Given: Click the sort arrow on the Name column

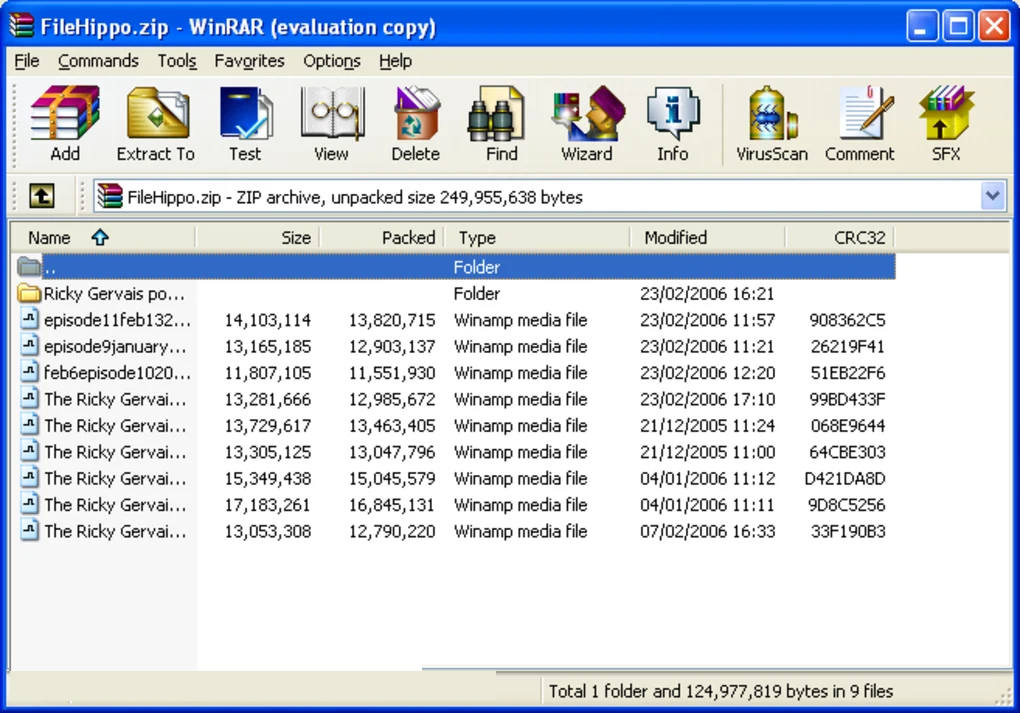Looking at the screenshot, I should point(100,237).
